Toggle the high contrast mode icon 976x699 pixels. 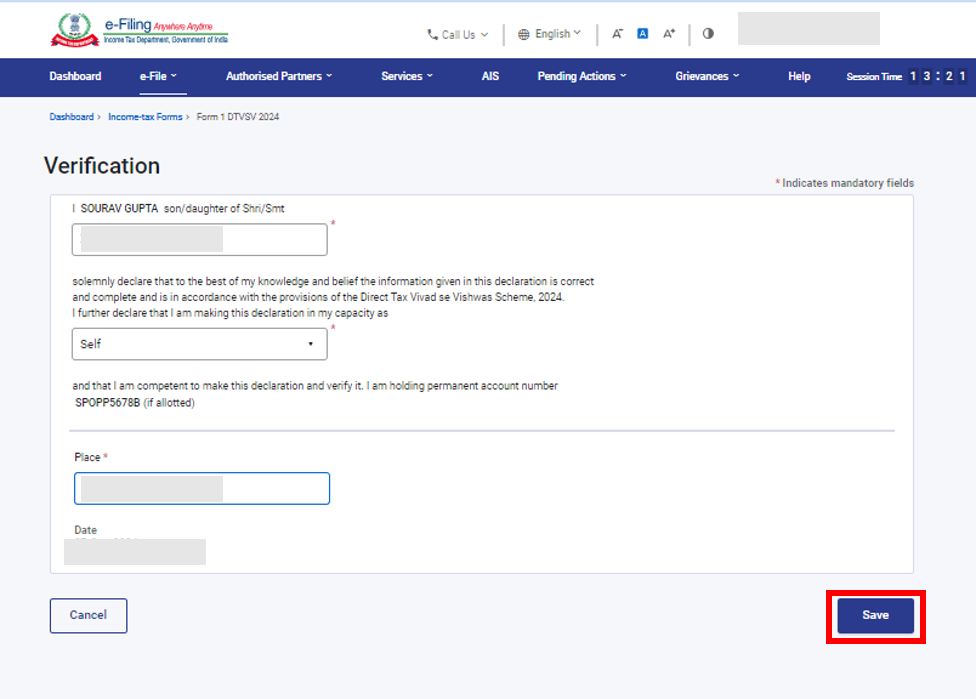(708, 34)
